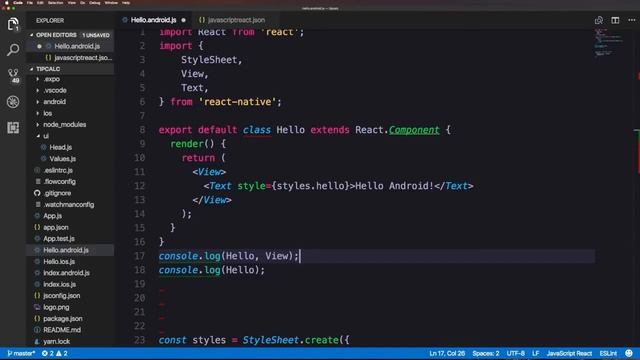Open the Explorer view in activity bar
Image resolution: width=640 pixels, height=360 pixels.
point(13,24)
